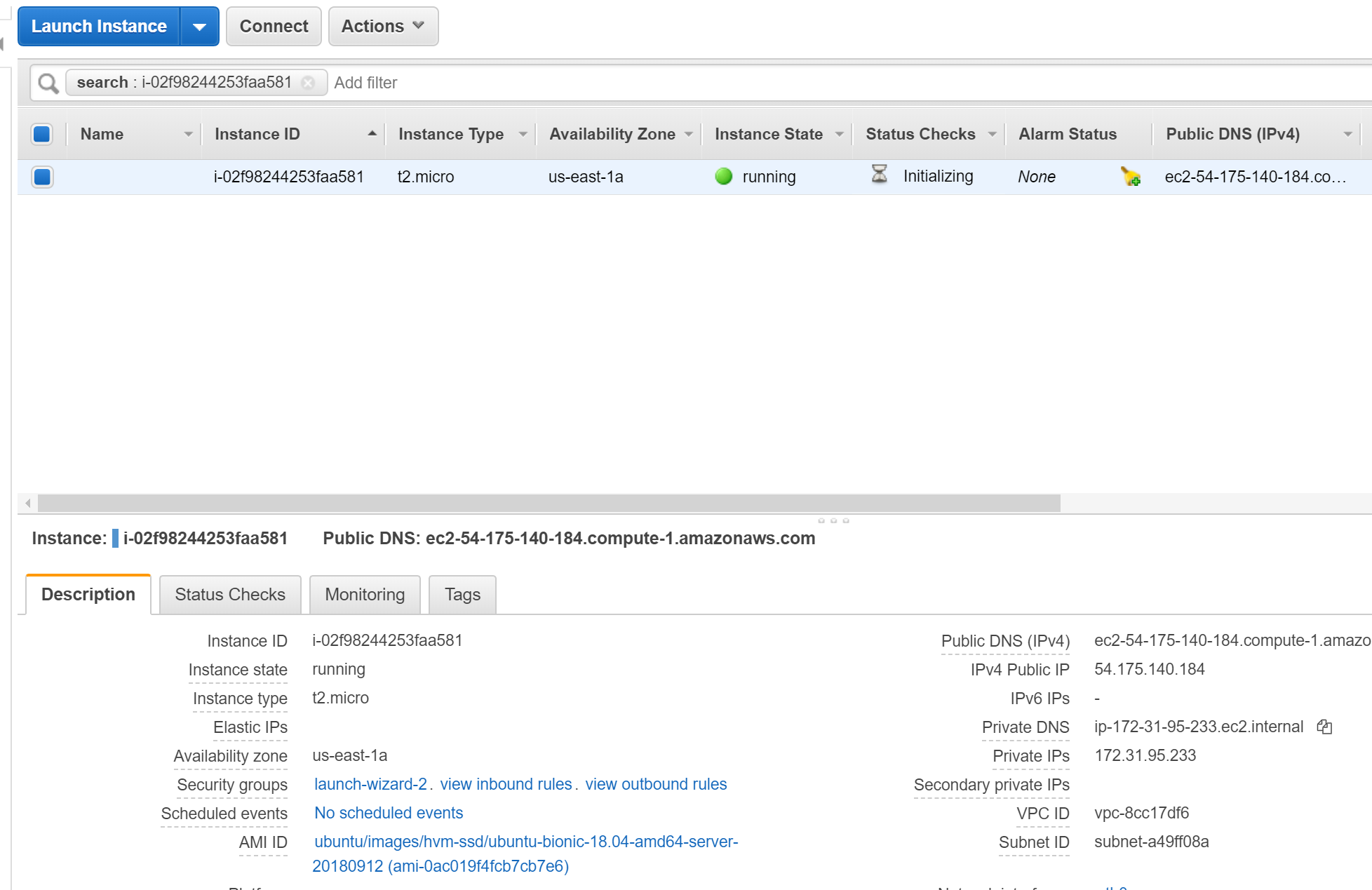Screen dimensions: 1372x890
Task: Click the green running state indicator
Action: coord(723,177)
